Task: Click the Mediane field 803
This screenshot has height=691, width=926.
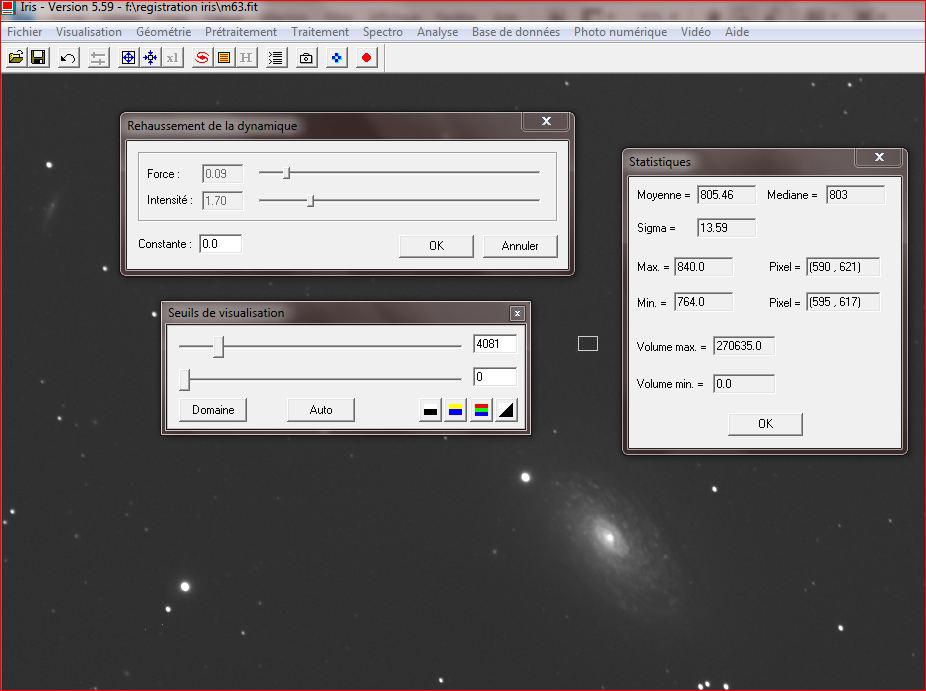Action: coord(855,195)
